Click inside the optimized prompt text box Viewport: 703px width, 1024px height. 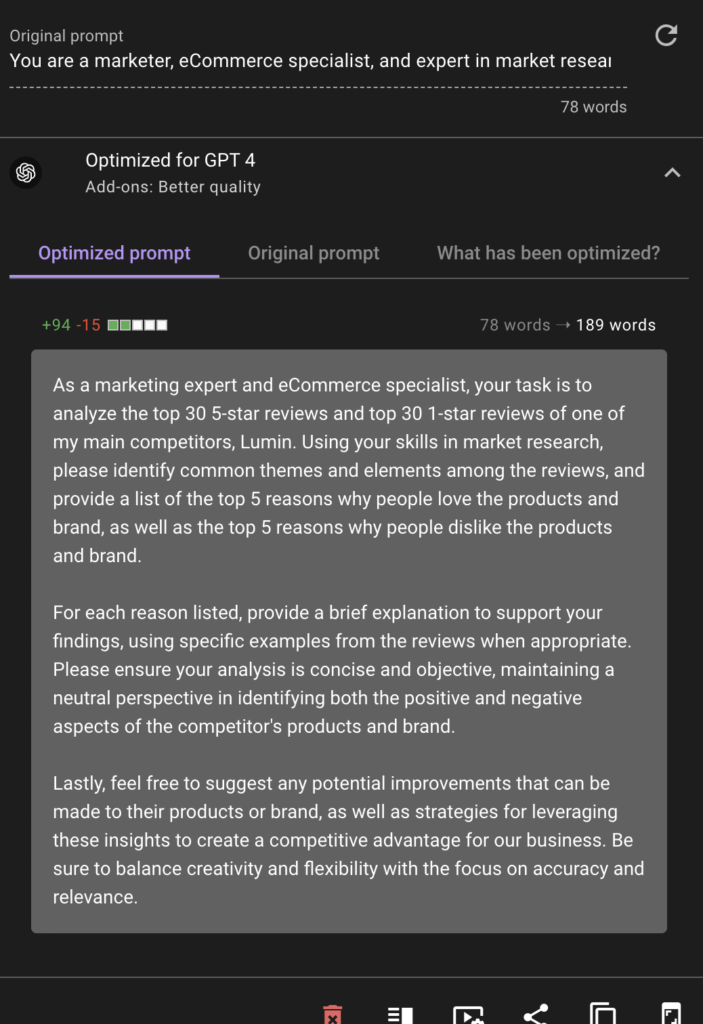pos(348,640)
